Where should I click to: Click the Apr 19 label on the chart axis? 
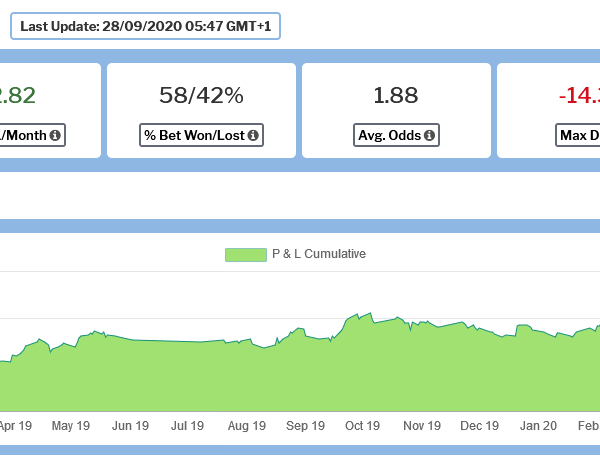tap(15, 426)
